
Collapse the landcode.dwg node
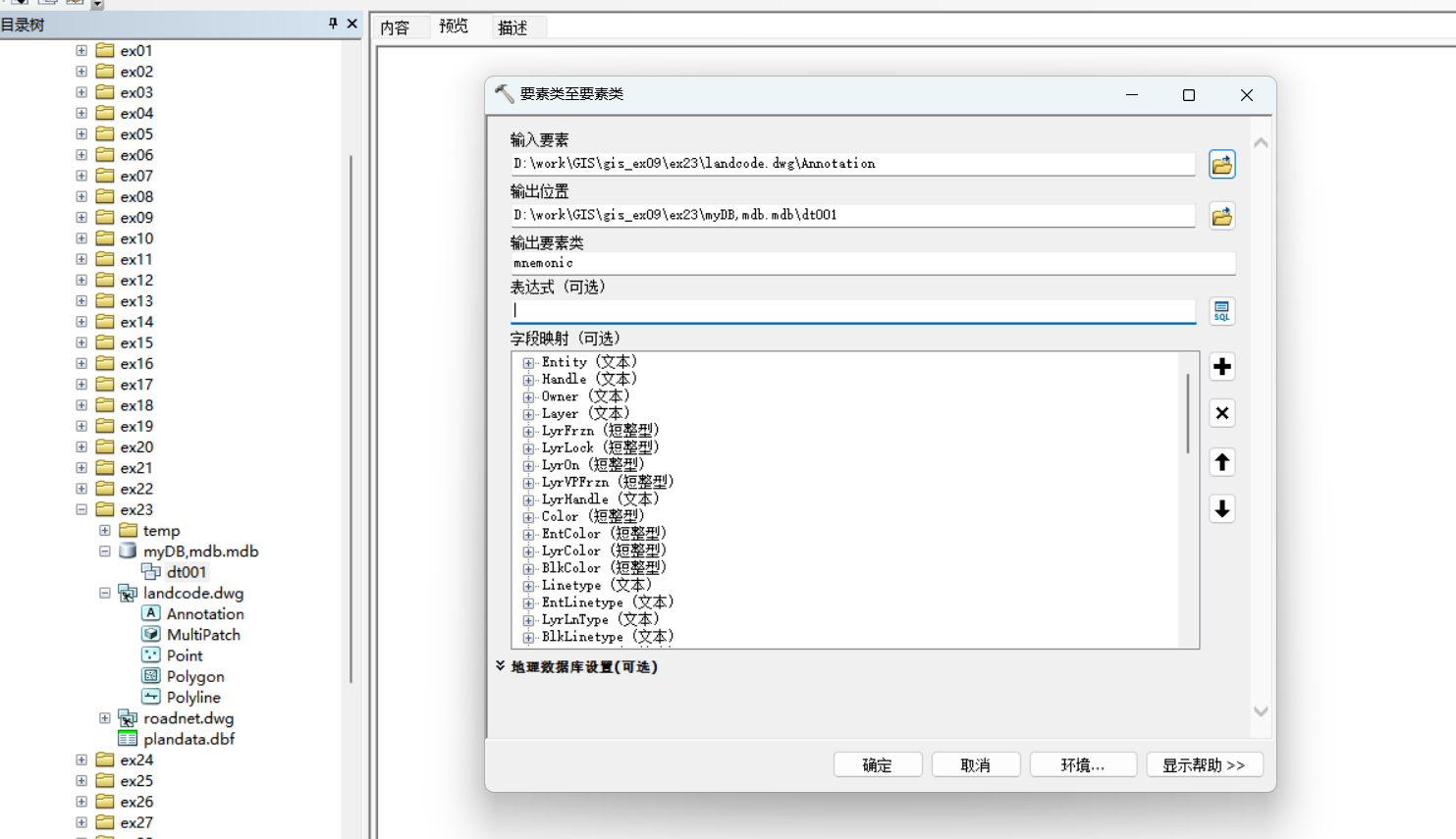click(x=105, y=593)
